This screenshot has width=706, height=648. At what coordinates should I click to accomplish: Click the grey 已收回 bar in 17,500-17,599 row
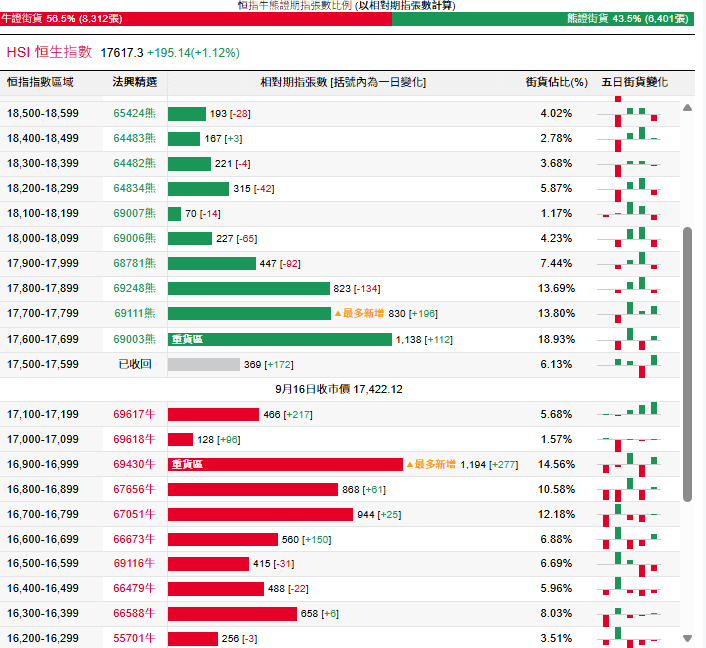click(203, 365)
